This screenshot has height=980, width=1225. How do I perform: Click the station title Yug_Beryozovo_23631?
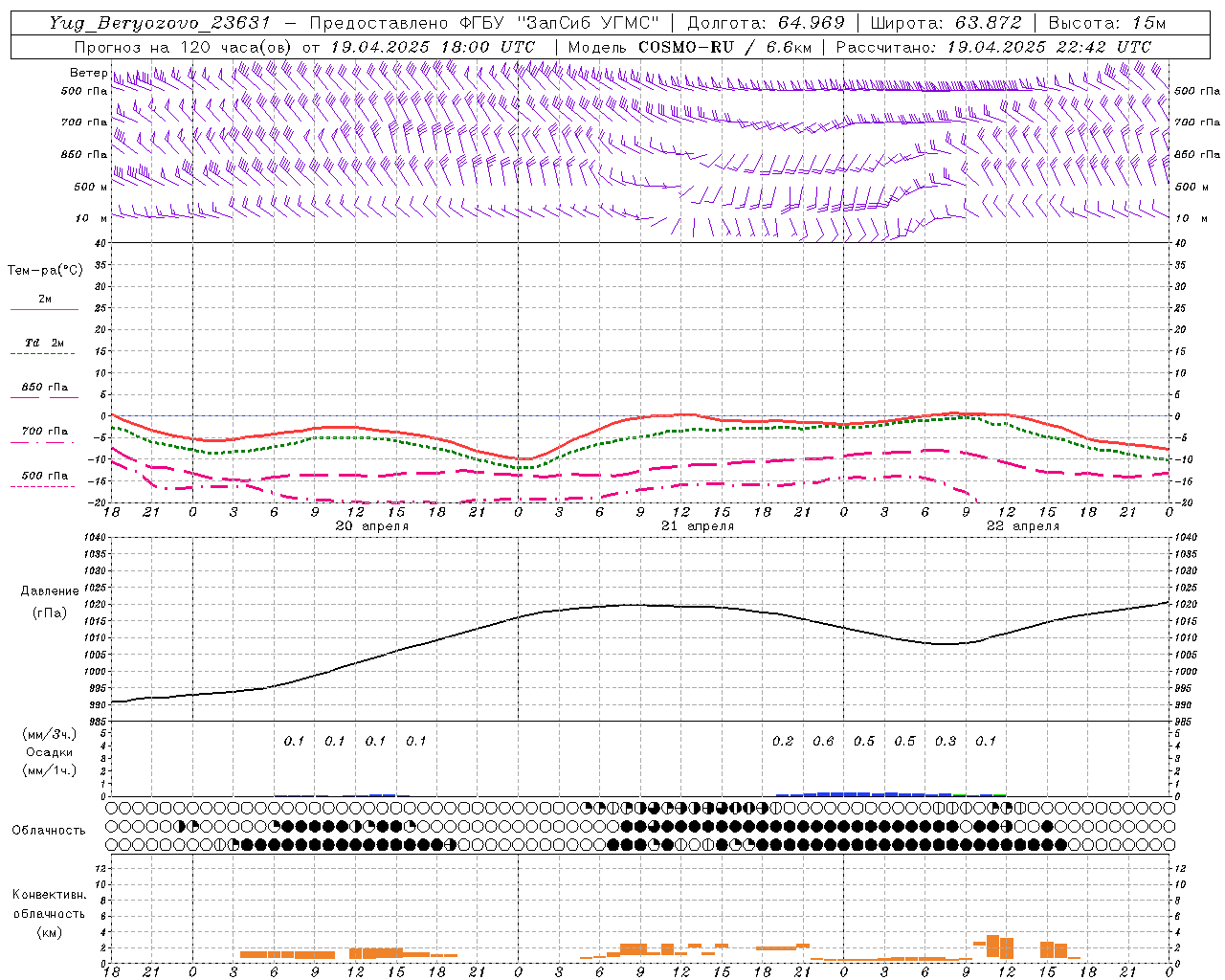coord(159,23)
